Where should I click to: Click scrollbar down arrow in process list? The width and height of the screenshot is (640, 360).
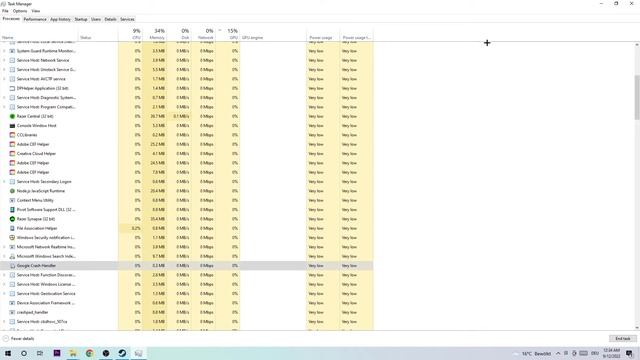pyautogui.click(x=637, y=327)
